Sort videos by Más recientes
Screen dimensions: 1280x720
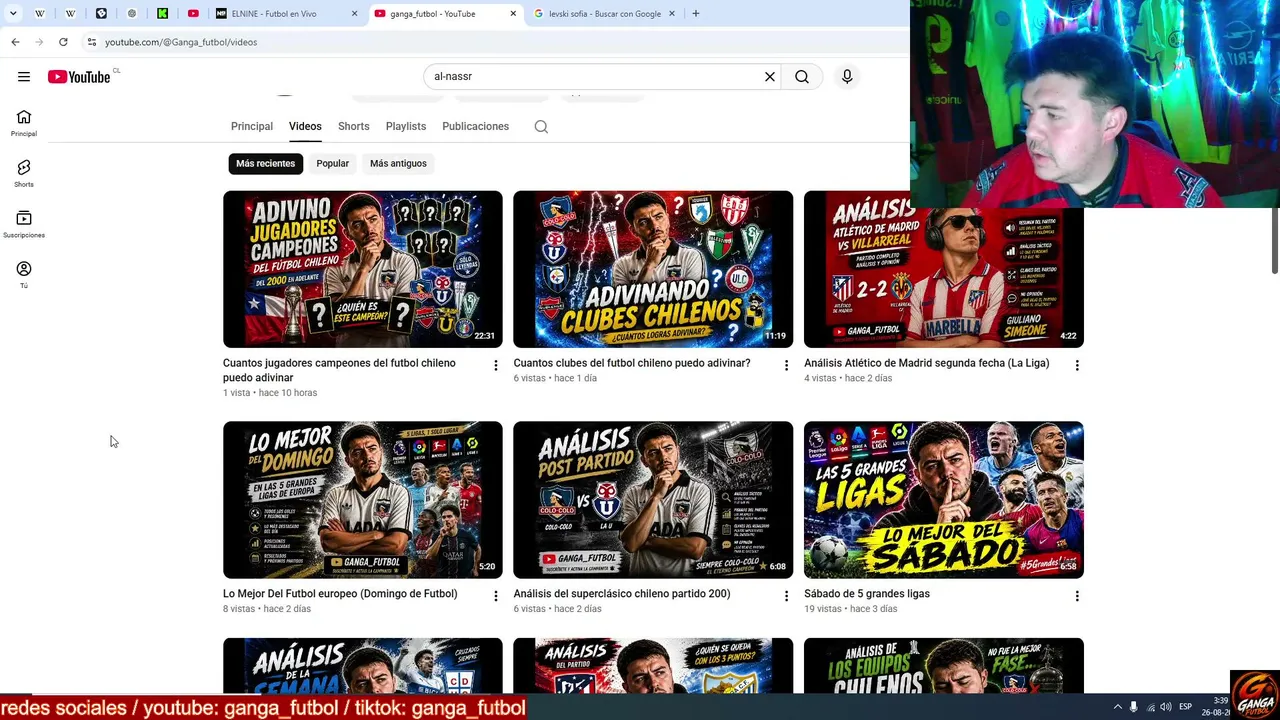pyautogui.click(x=266, y=164)
